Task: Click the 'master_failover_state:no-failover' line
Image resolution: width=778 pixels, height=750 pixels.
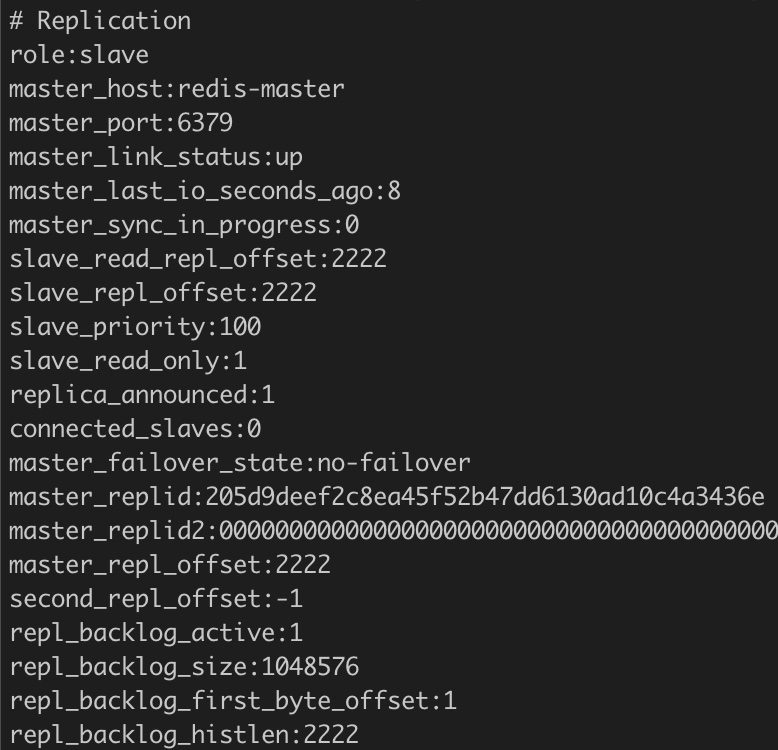Action: click(240, 463)
